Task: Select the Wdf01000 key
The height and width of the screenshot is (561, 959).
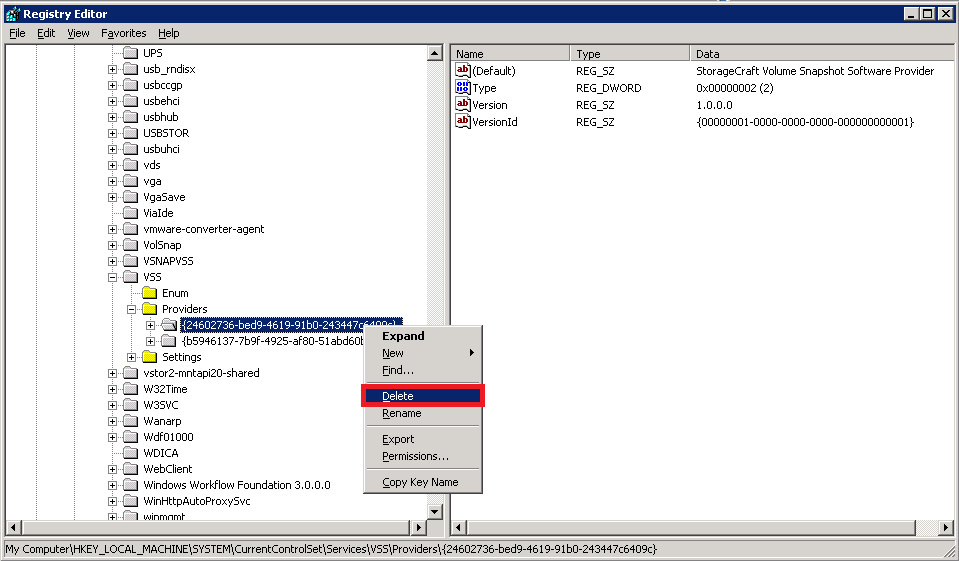Action: 168,437
